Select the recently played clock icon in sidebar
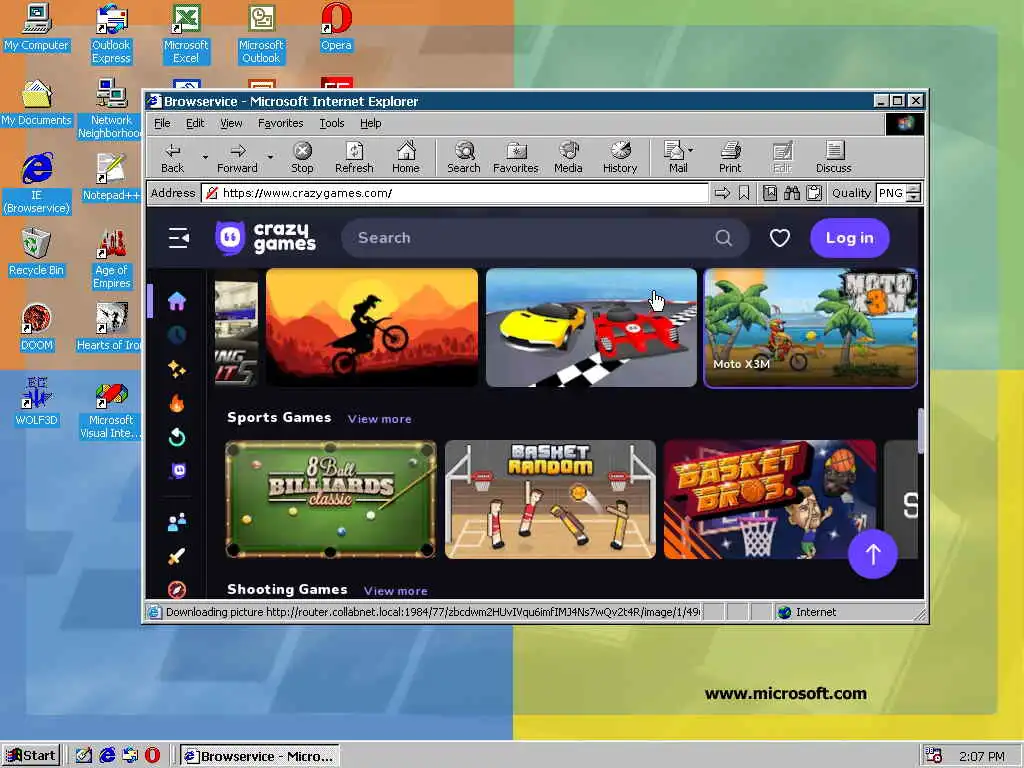This screenshot has height=768, width=1024. 177,335
